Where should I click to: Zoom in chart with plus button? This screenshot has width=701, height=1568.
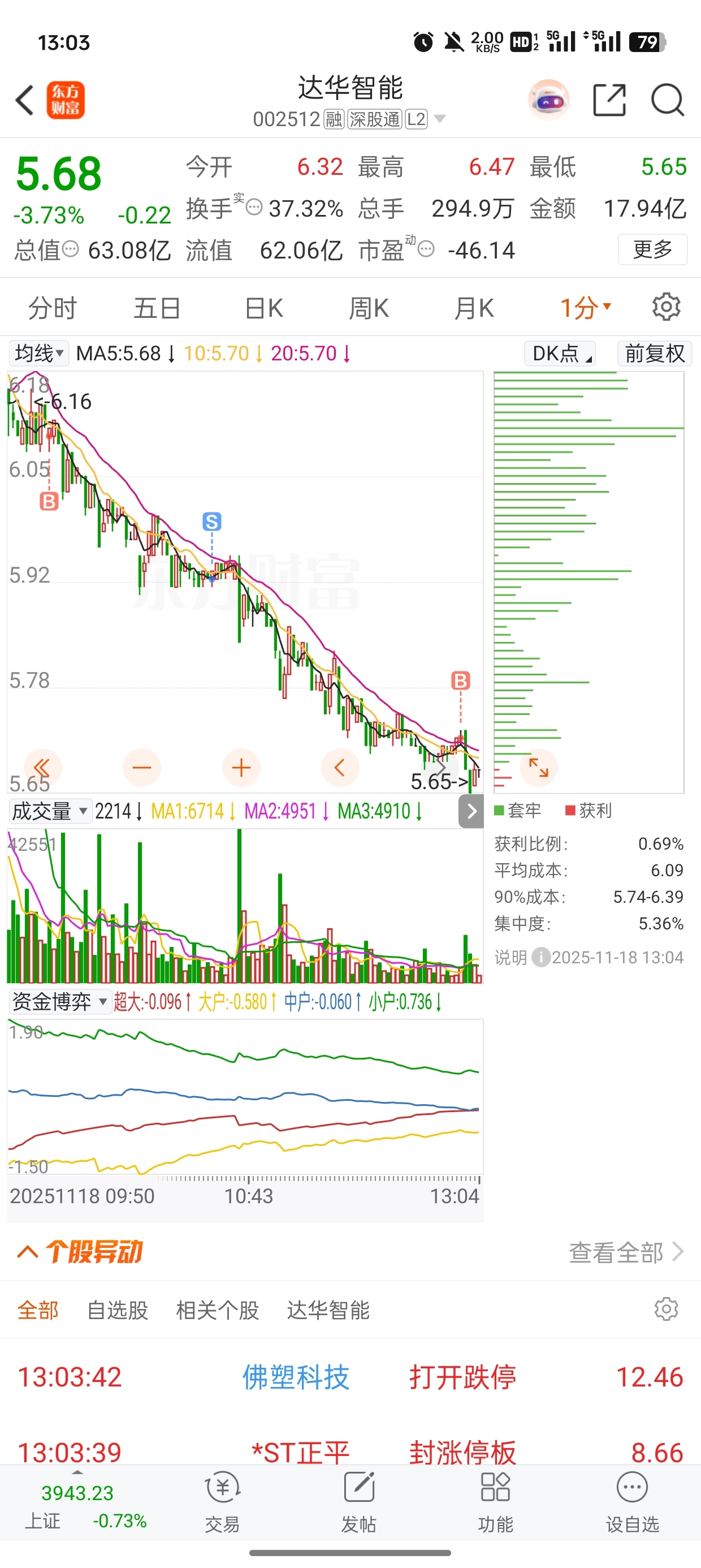coord(241,768)
